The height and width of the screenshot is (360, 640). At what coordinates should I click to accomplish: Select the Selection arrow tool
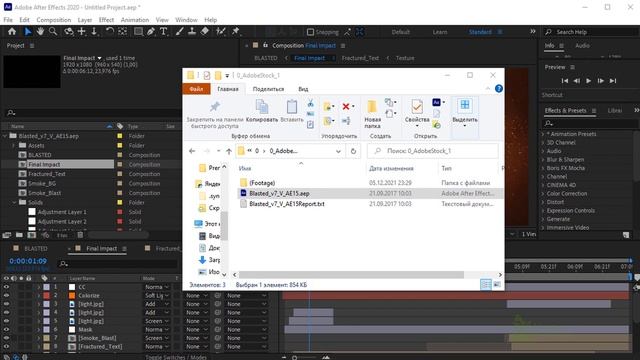tap(28, 31)
